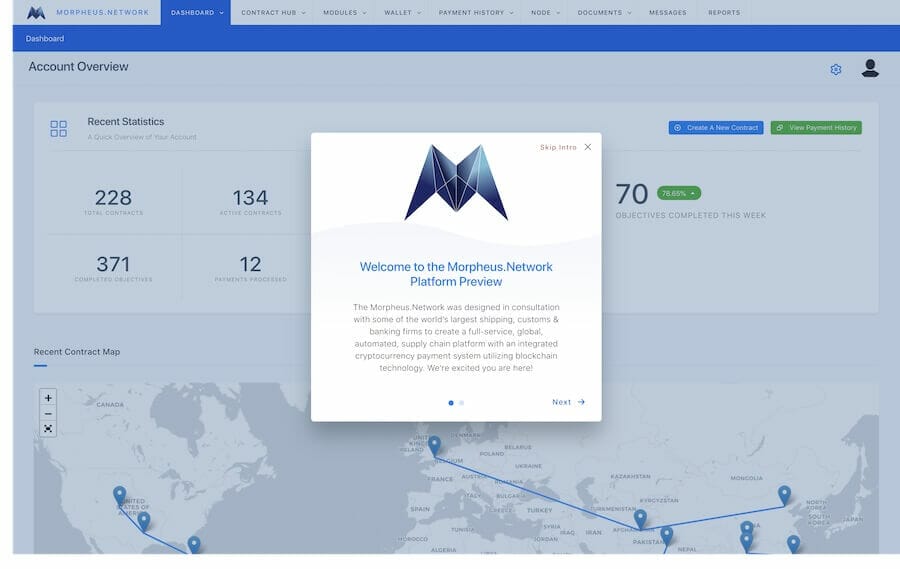This screenshot has height=569, width=900.
Task: Click Create A New Contract button
Action: pos(716,128)
